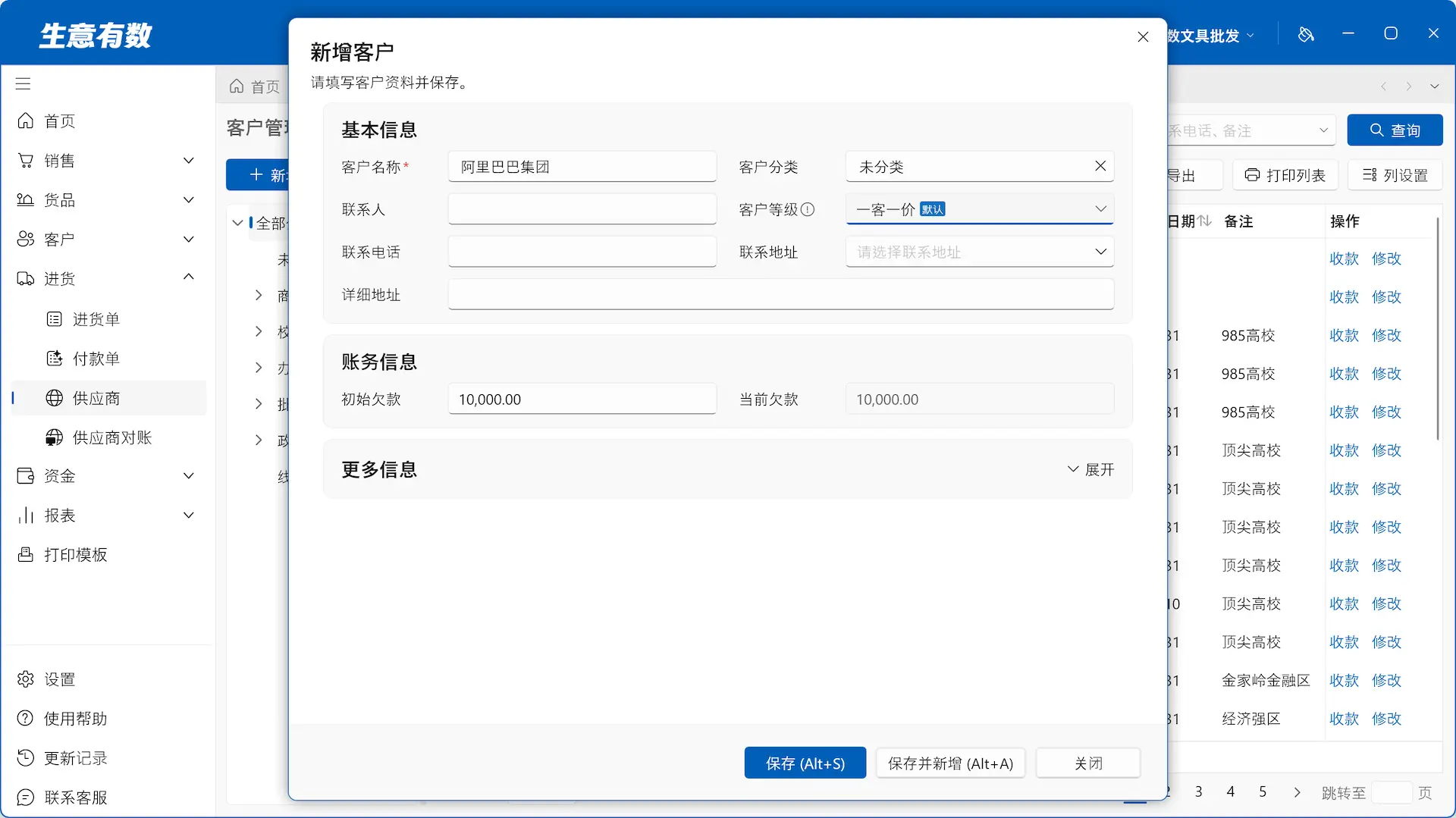The height and width of the screenshot is (818, 1456).
Task: Click 修改 link in 经济强区 row
Action: click(x=1386, y=719)
